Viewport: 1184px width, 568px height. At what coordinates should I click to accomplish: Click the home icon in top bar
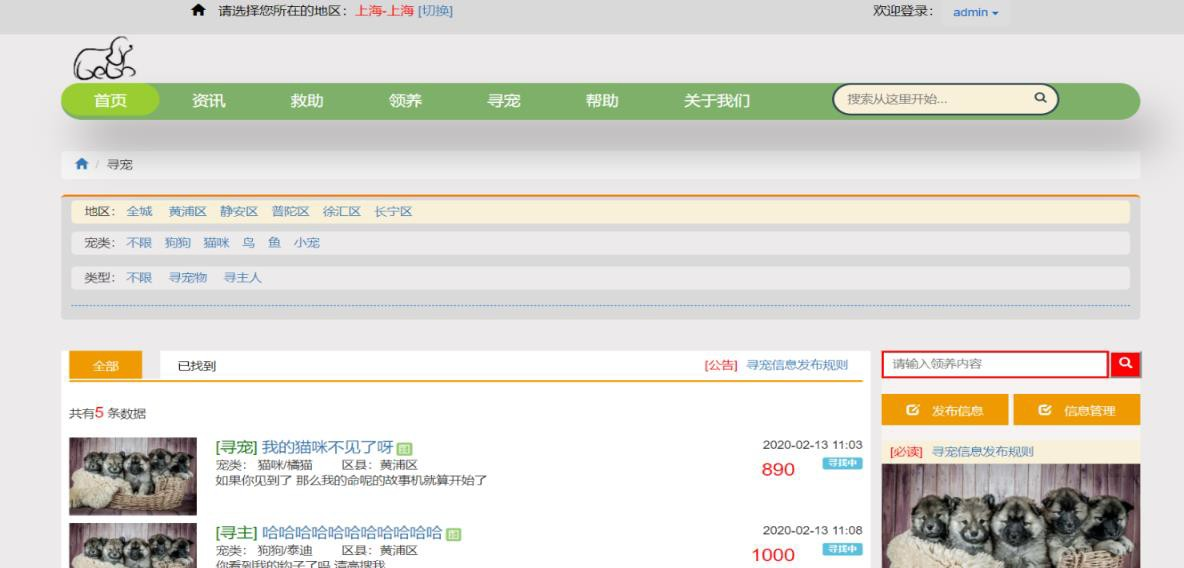(x=198, y=11)
